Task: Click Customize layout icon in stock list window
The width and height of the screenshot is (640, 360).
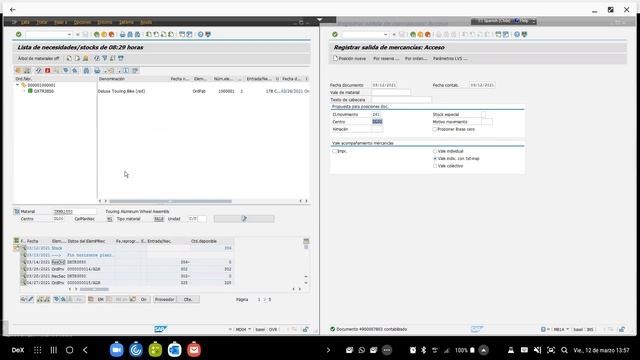Action: click(x=208, y=34)
